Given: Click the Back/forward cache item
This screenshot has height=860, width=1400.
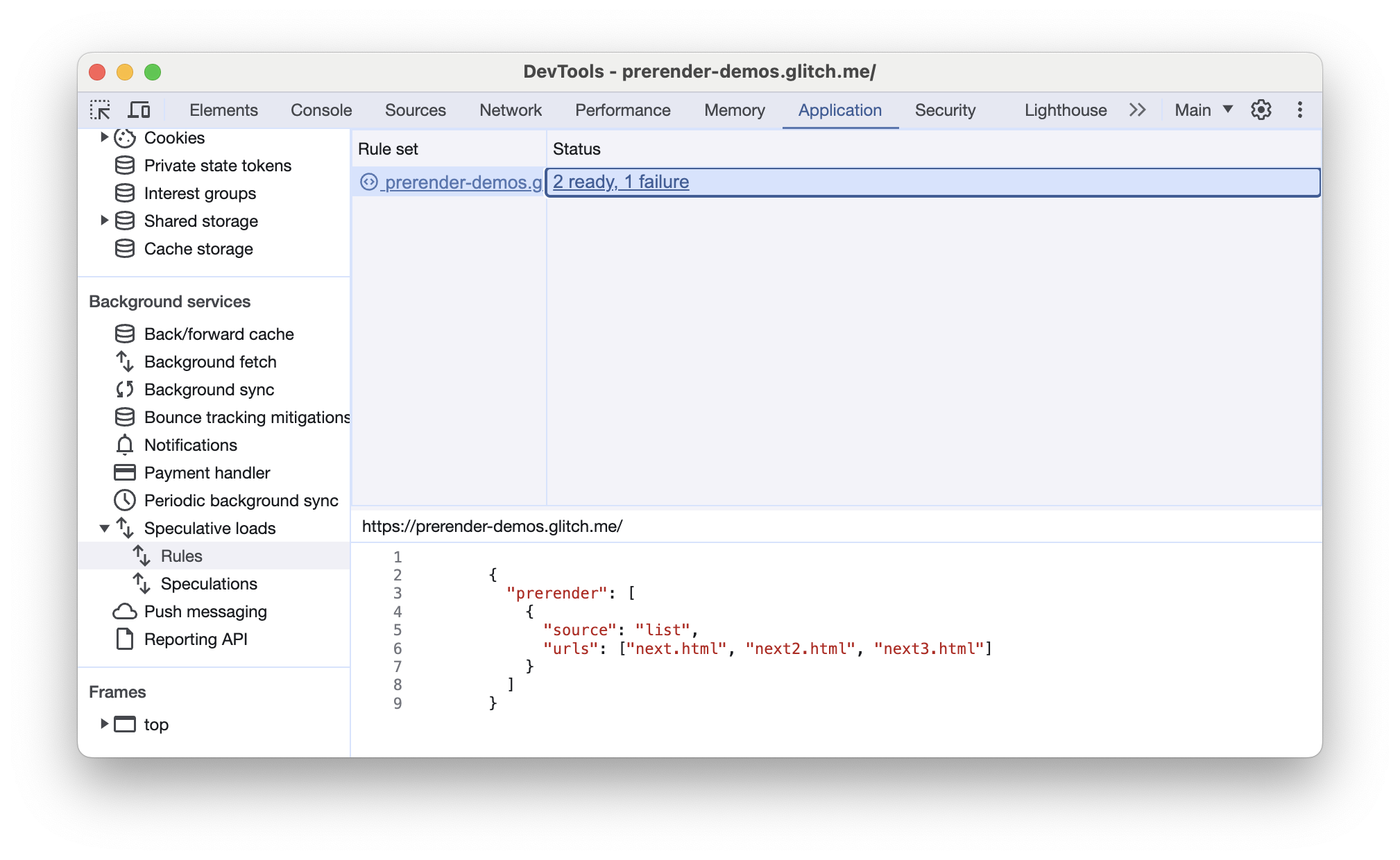Looking at the screenshot, I should coord(218,332).
